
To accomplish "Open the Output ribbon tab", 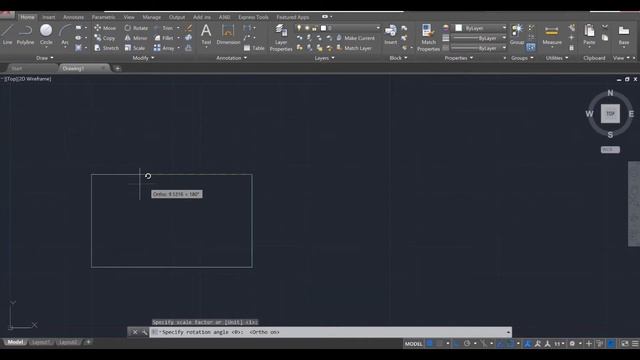I will (x=177, y=17).
